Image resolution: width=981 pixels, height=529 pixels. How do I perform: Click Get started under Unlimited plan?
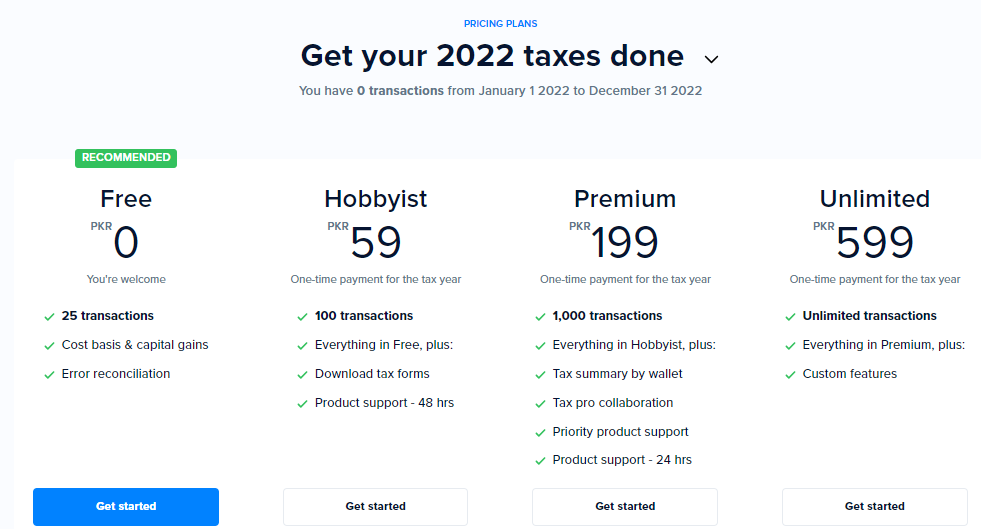(x=875, y=506)
